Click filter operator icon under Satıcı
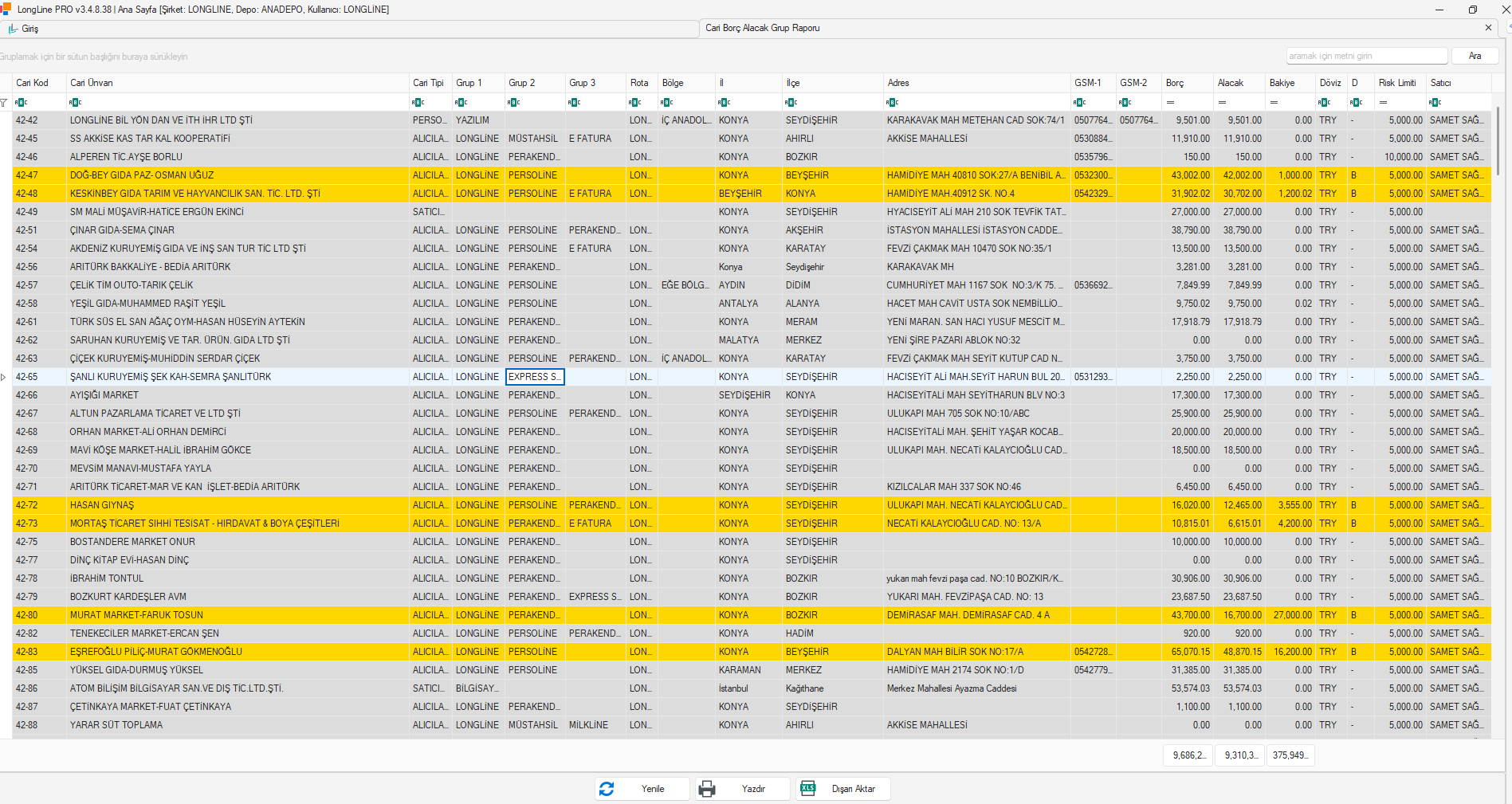The width and height of the screenshot is (1512, 804). click(x=1435, y=102)
